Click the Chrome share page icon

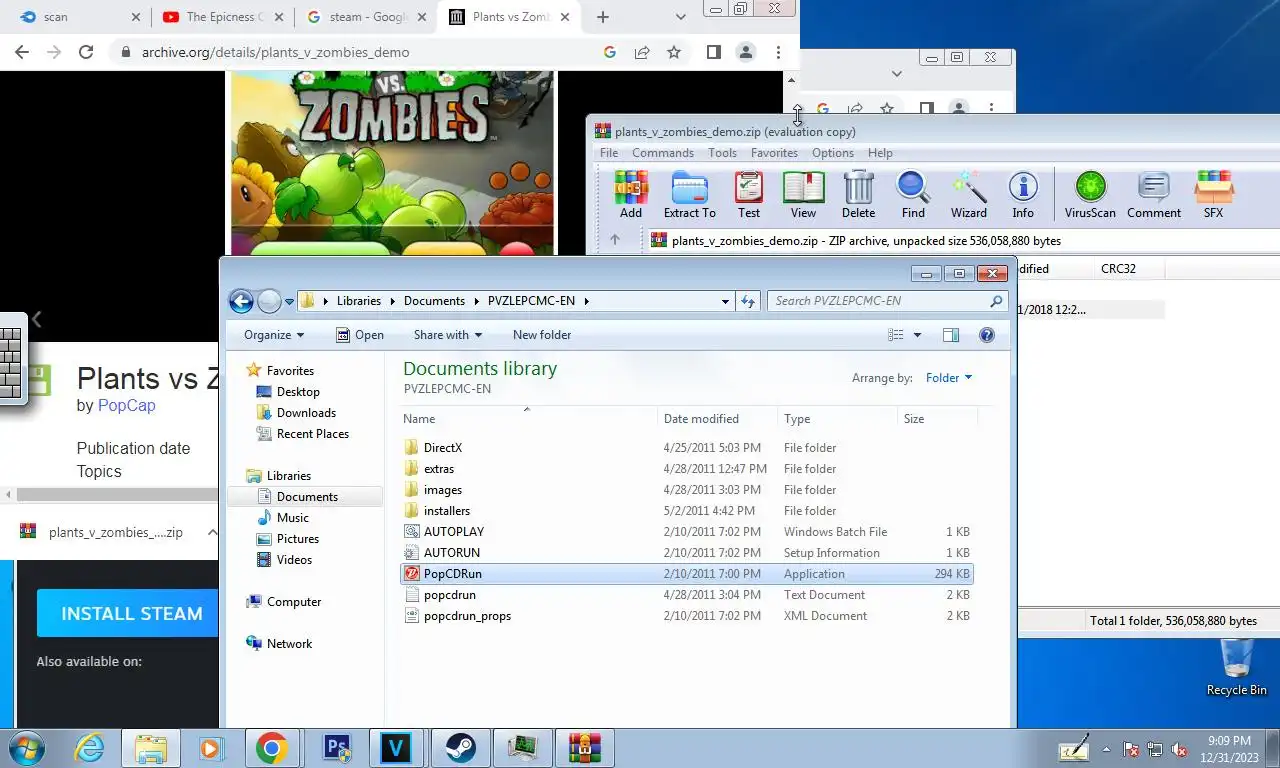(642, 52)
